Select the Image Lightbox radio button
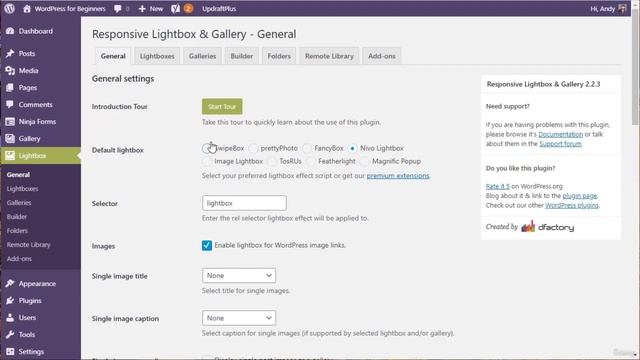Viewport: 640px width, 360px height. click(x=207, y=161)
